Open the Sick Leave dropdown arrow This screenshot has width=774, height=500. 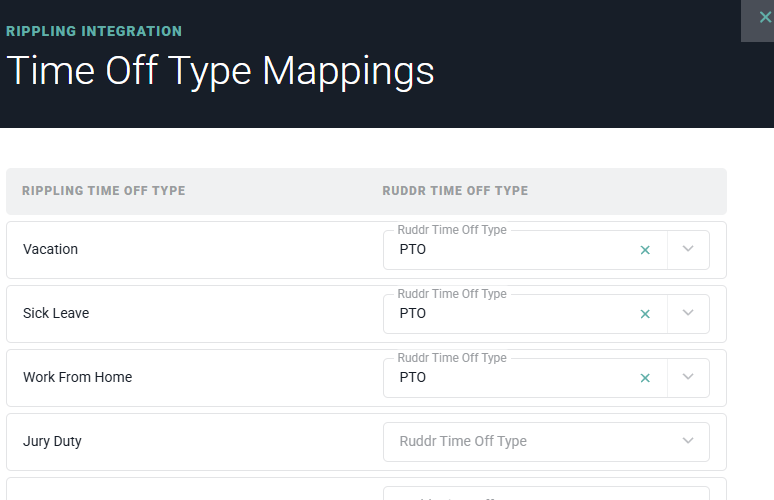(688, 314)
